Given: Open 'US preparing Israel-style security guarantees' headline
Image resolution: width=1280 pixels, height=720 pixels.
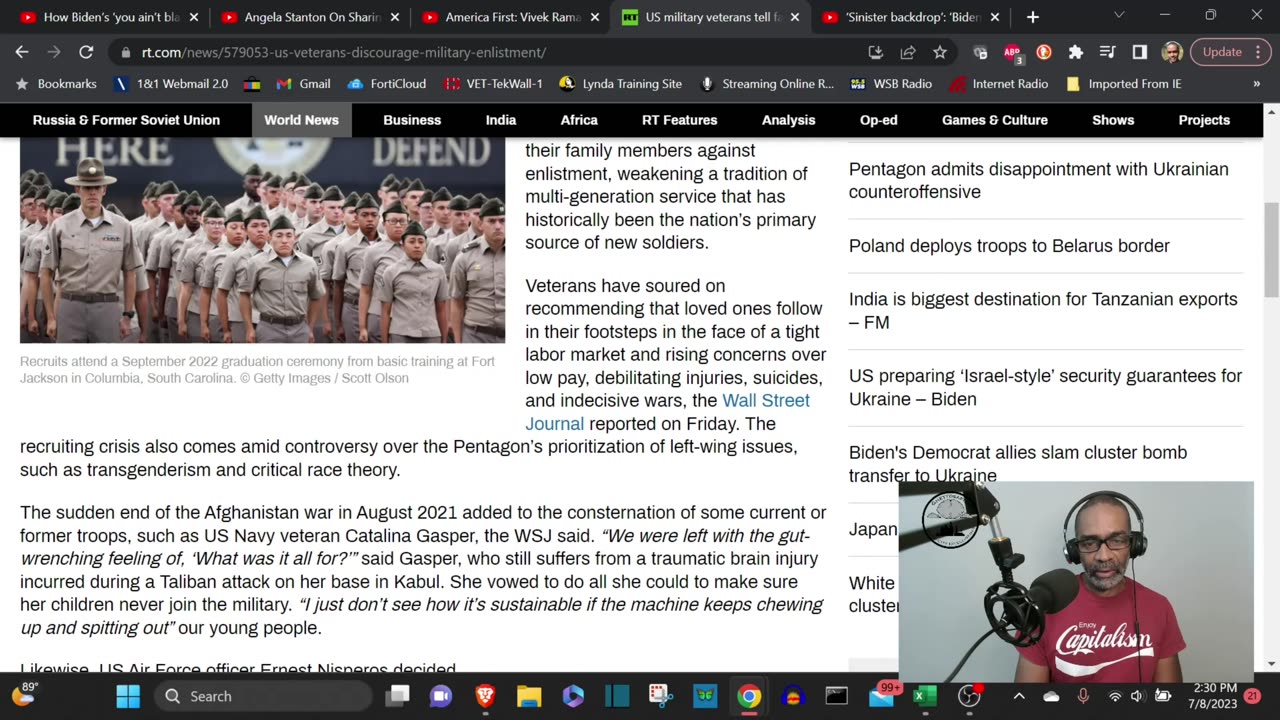Looking at the screenshot, I should (x=1045, y=387).
